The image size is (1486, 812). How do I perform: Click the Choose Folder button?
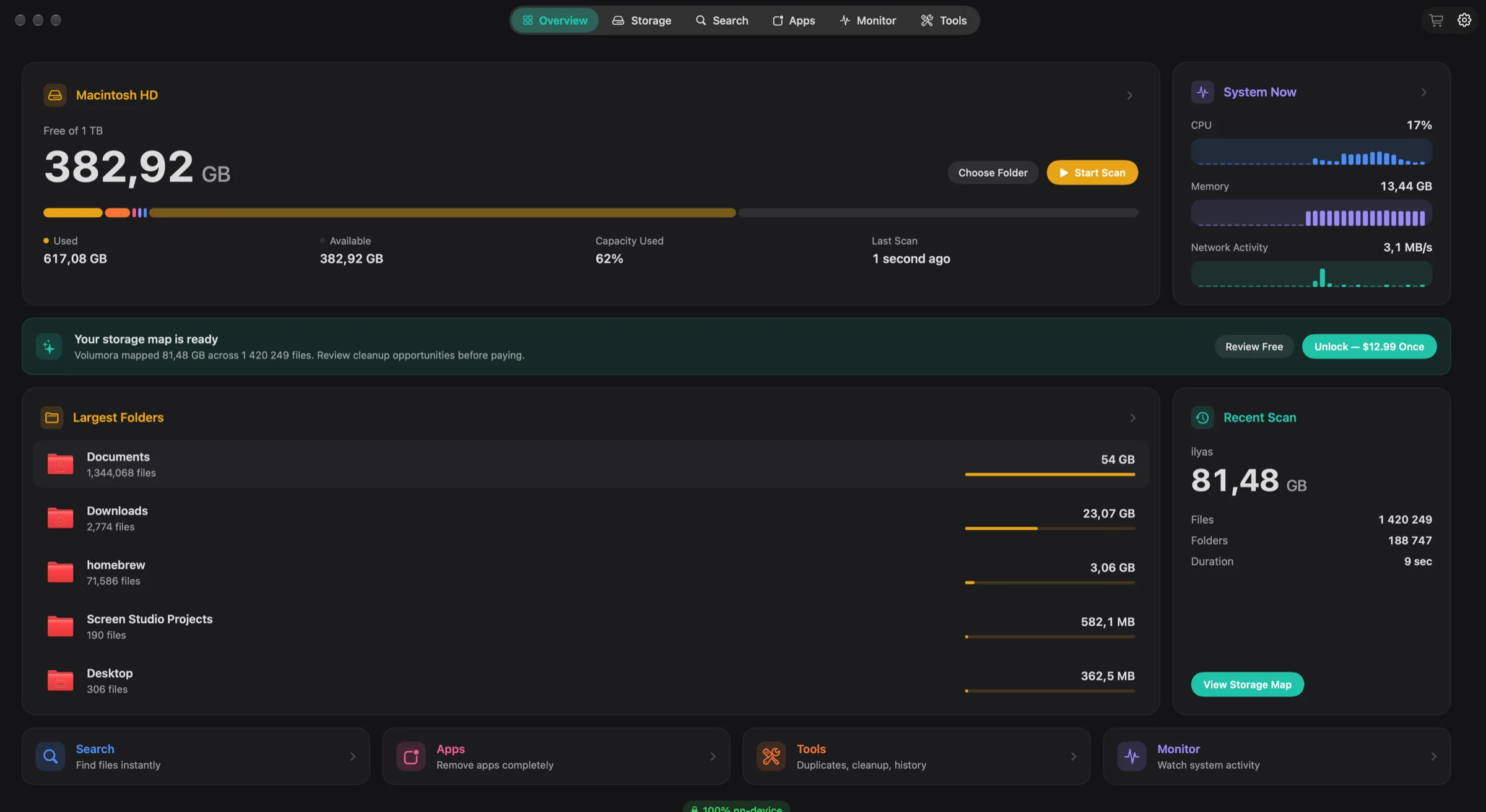point(993,173)
